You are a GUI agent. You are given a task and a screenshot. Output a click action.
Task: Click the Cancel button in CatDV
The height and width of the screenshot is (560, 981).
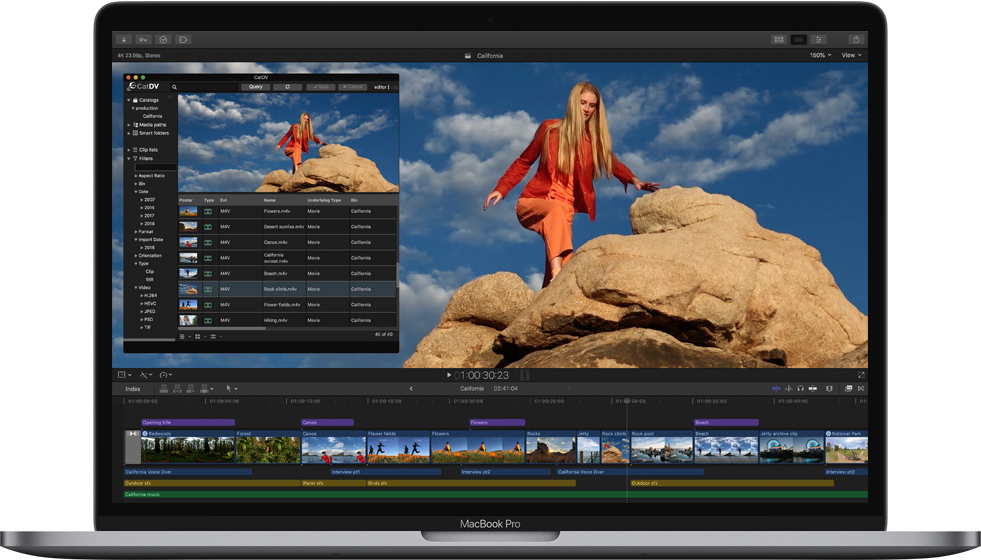click(353, 87)
